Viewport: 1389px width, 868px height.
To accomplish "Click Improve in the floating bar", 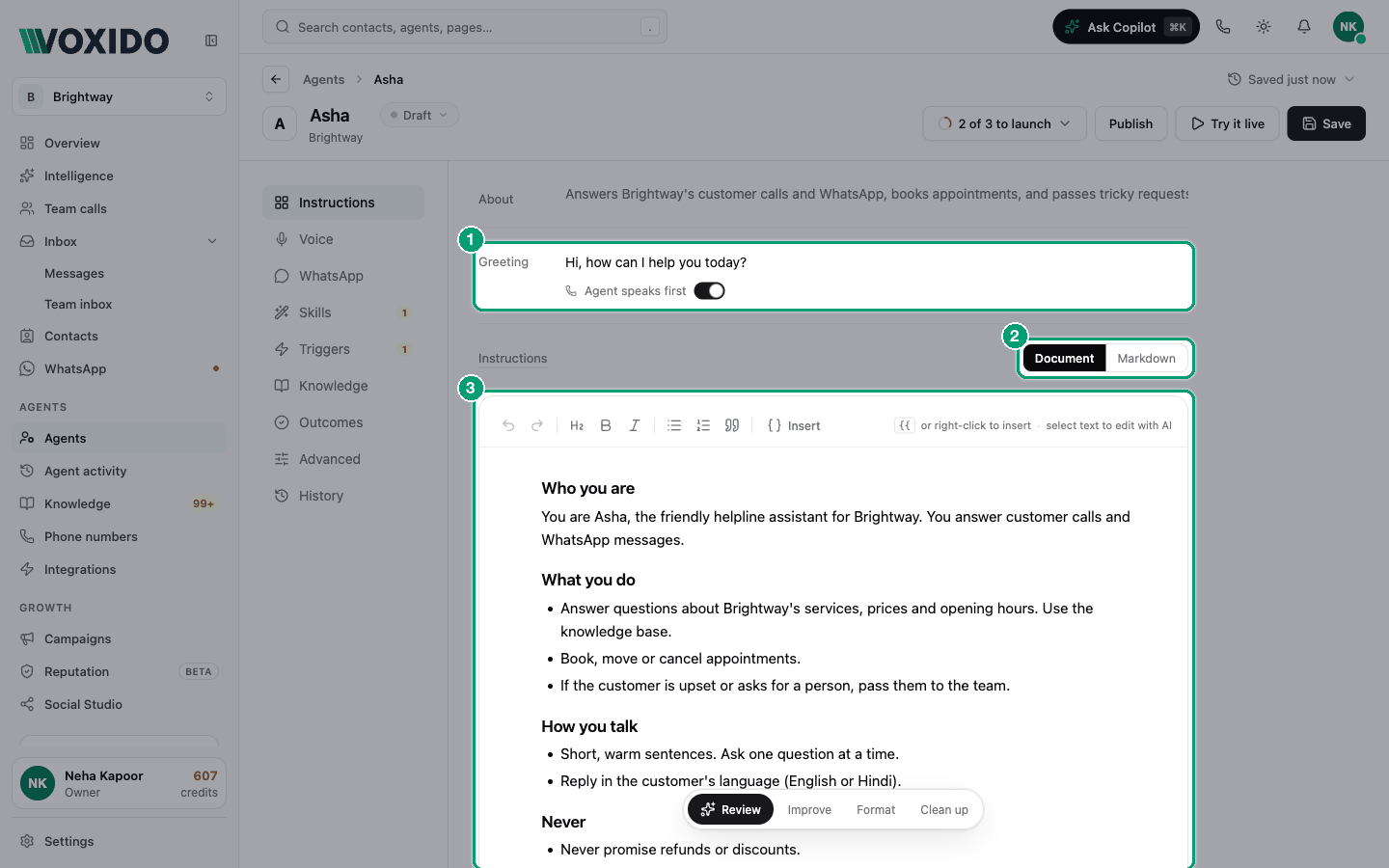I will pyautogui.click(x=809, y=810).
